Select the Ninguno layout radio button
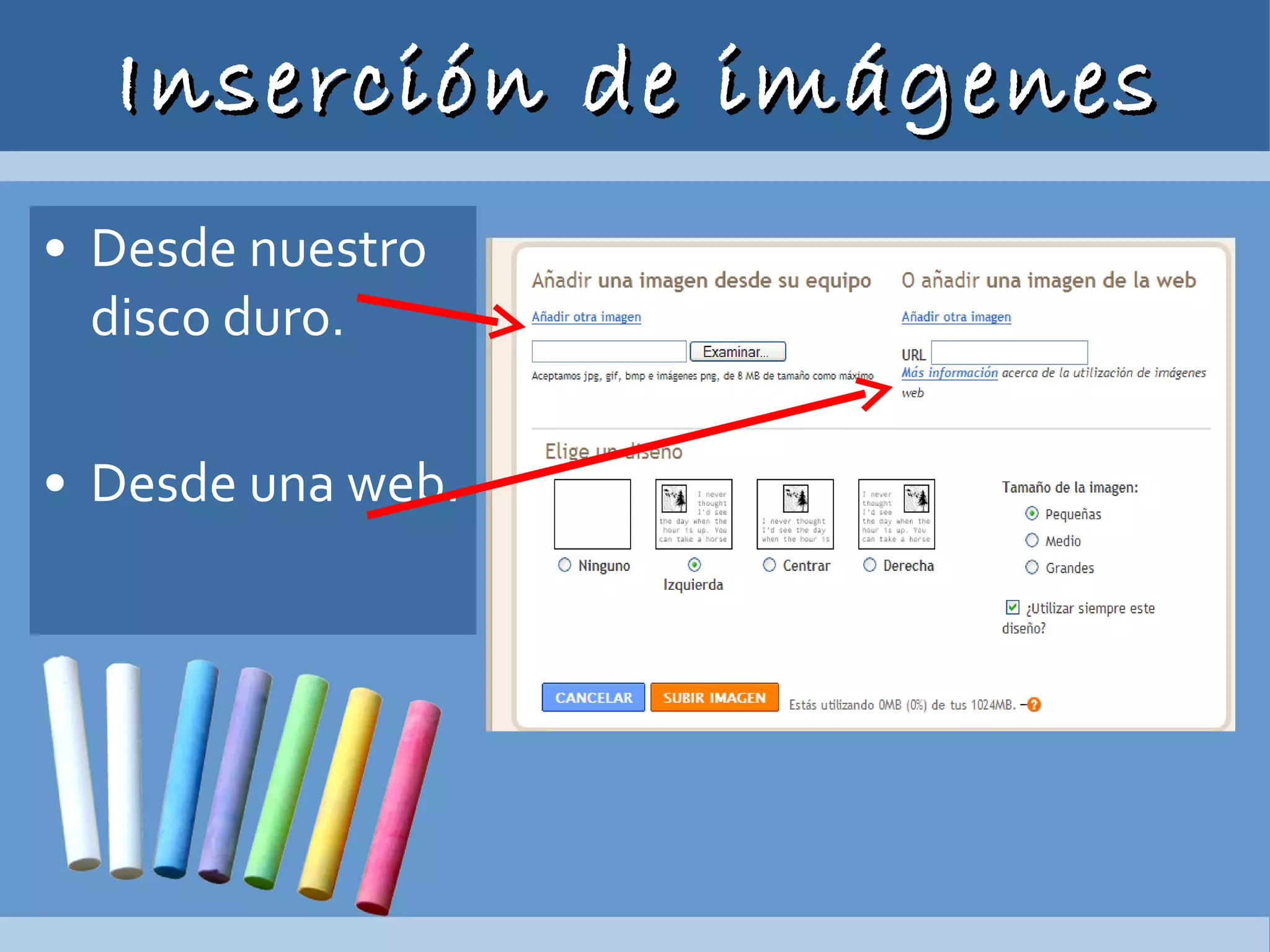Screen dimensions: 1270x952 tap(564, 565)
